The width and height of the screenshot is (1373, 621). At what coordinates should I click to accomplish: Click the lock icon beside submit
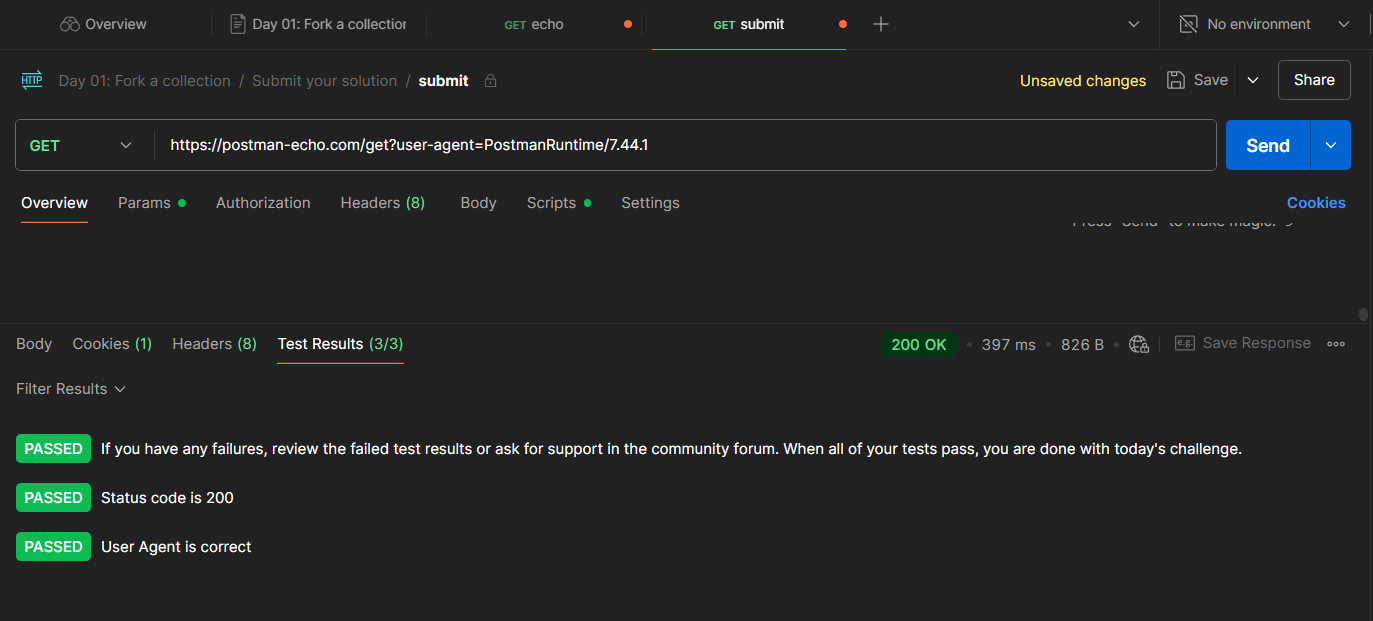tap(490, 81)
